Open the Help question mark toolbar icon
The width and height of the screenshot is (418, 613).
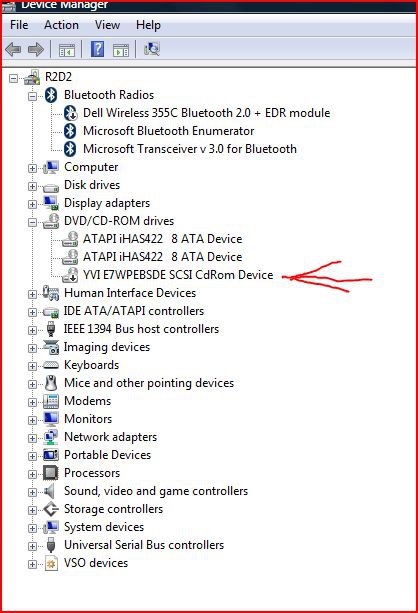[x=97, y=49]
